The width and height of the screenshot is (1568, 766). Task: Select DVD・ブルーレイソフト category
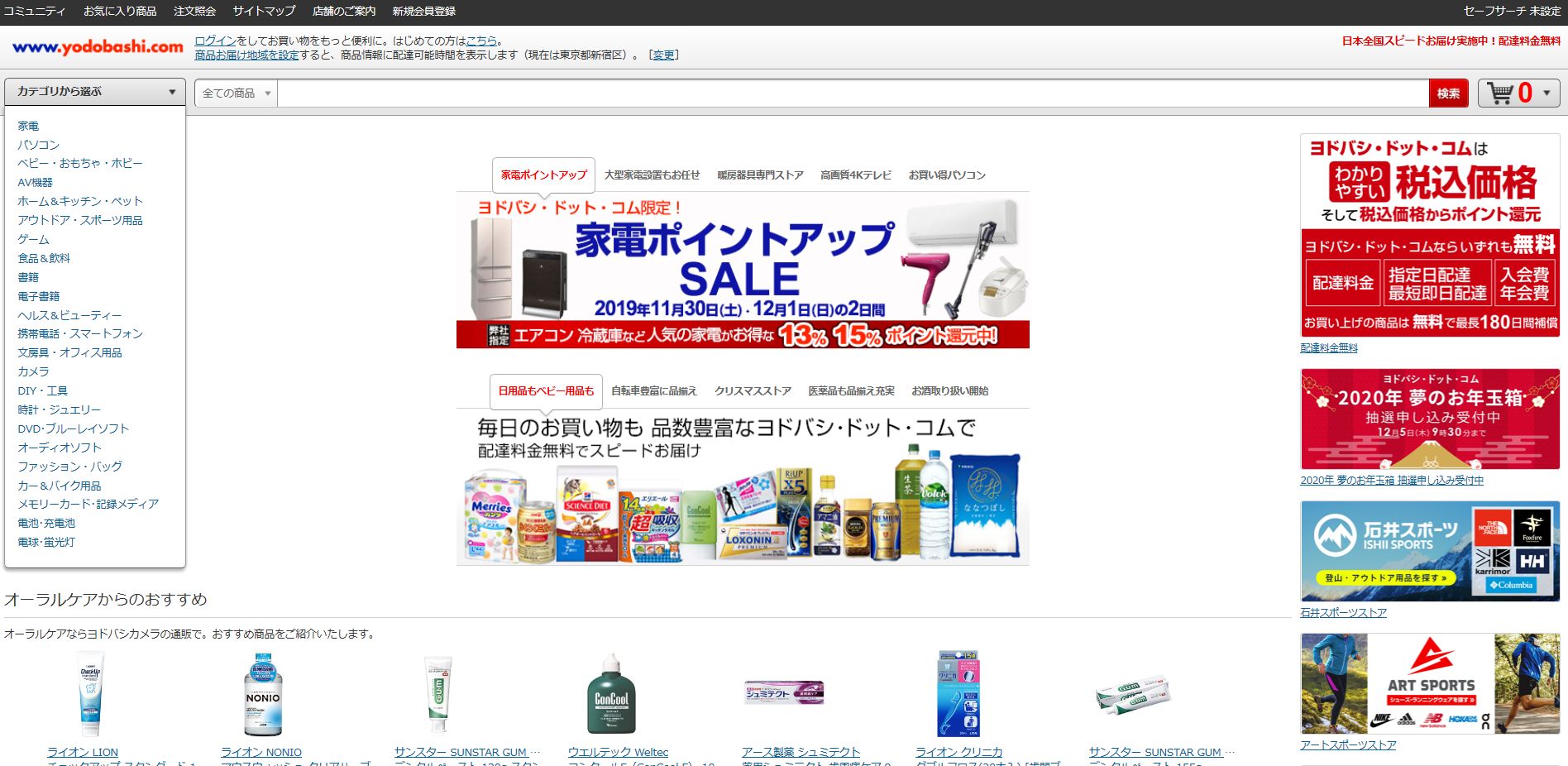click(x=74, y=428)
